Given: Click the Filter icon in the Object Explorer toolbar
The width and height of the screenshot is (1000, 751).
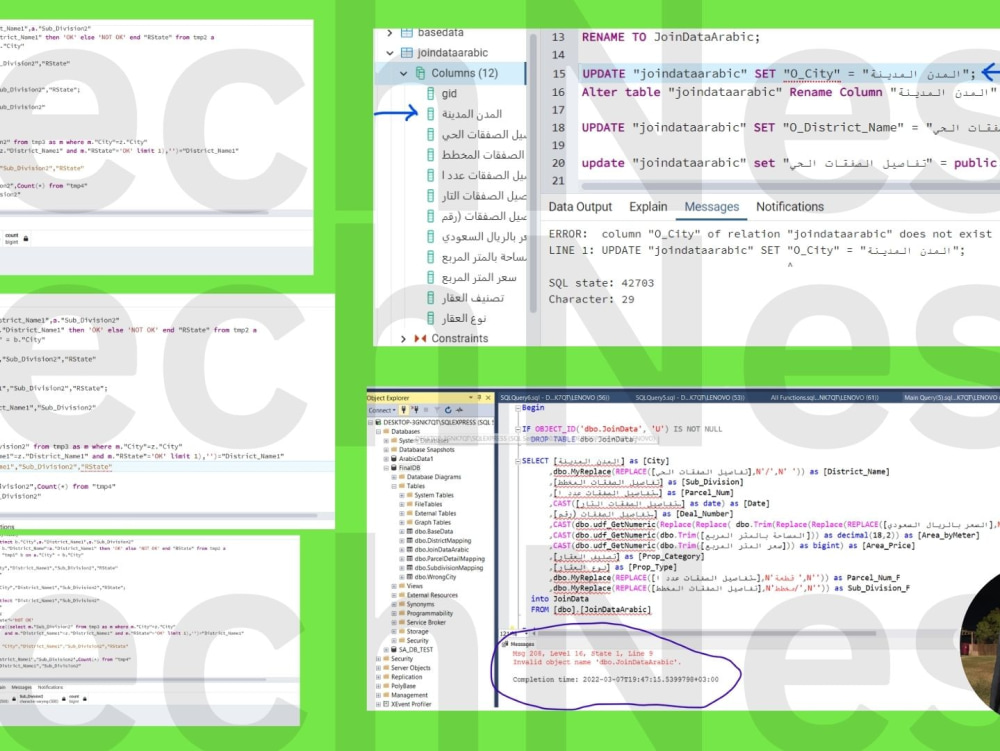Looking at the screenshot, I should (x=437, y=410).
